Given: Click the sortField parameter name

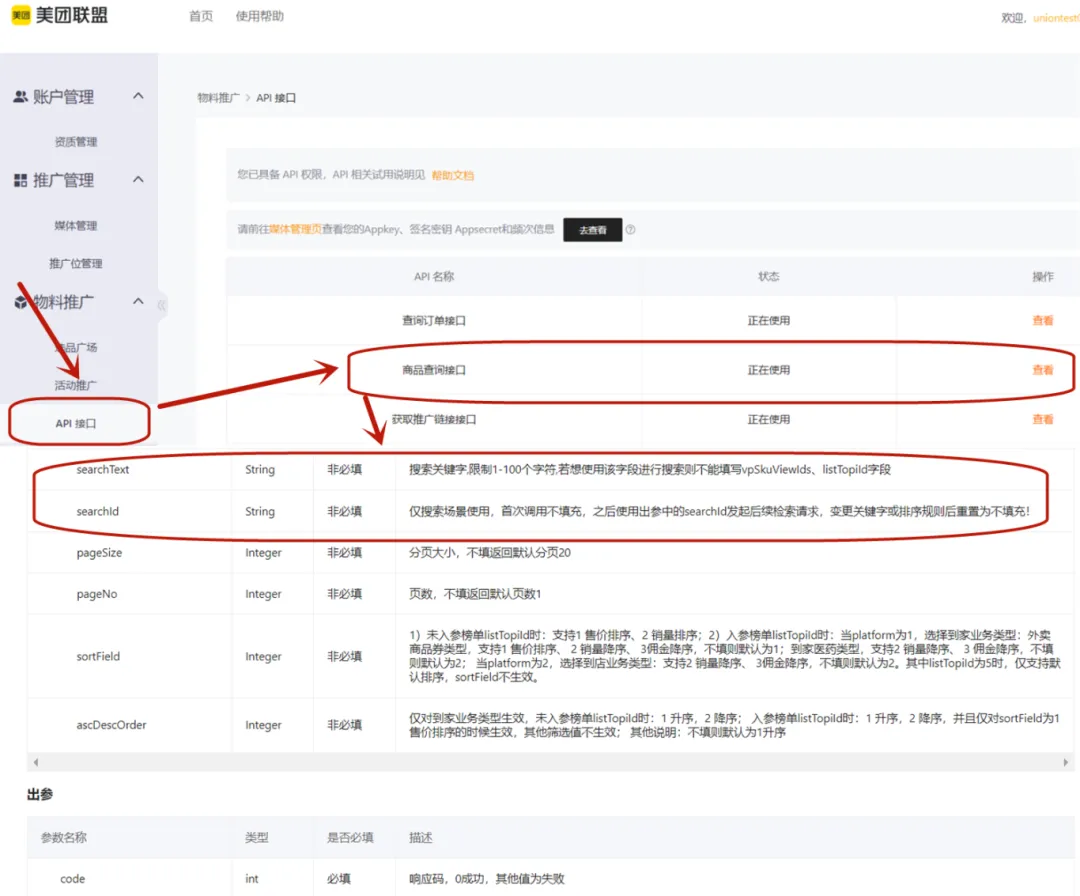Looking at the screenshot, I should tap(98, 656).
